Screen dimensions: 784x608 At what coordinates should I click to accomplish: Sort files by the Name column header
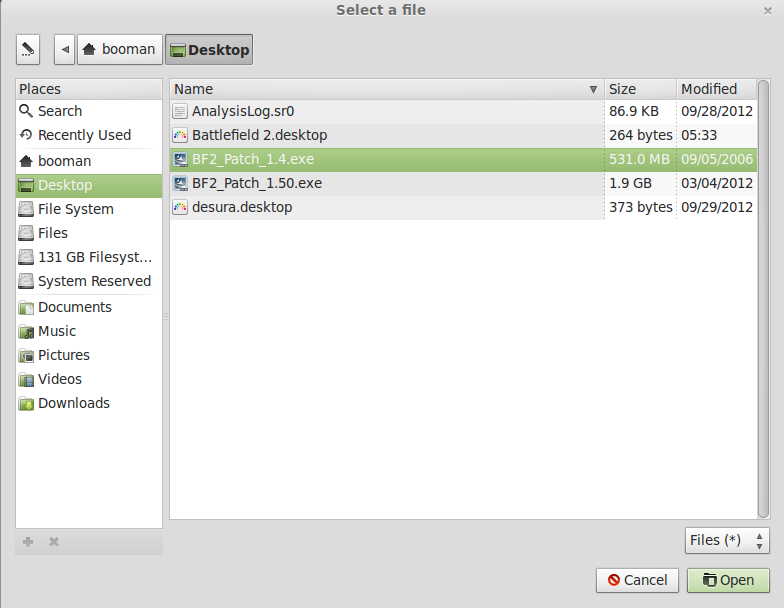pos(387,89)
